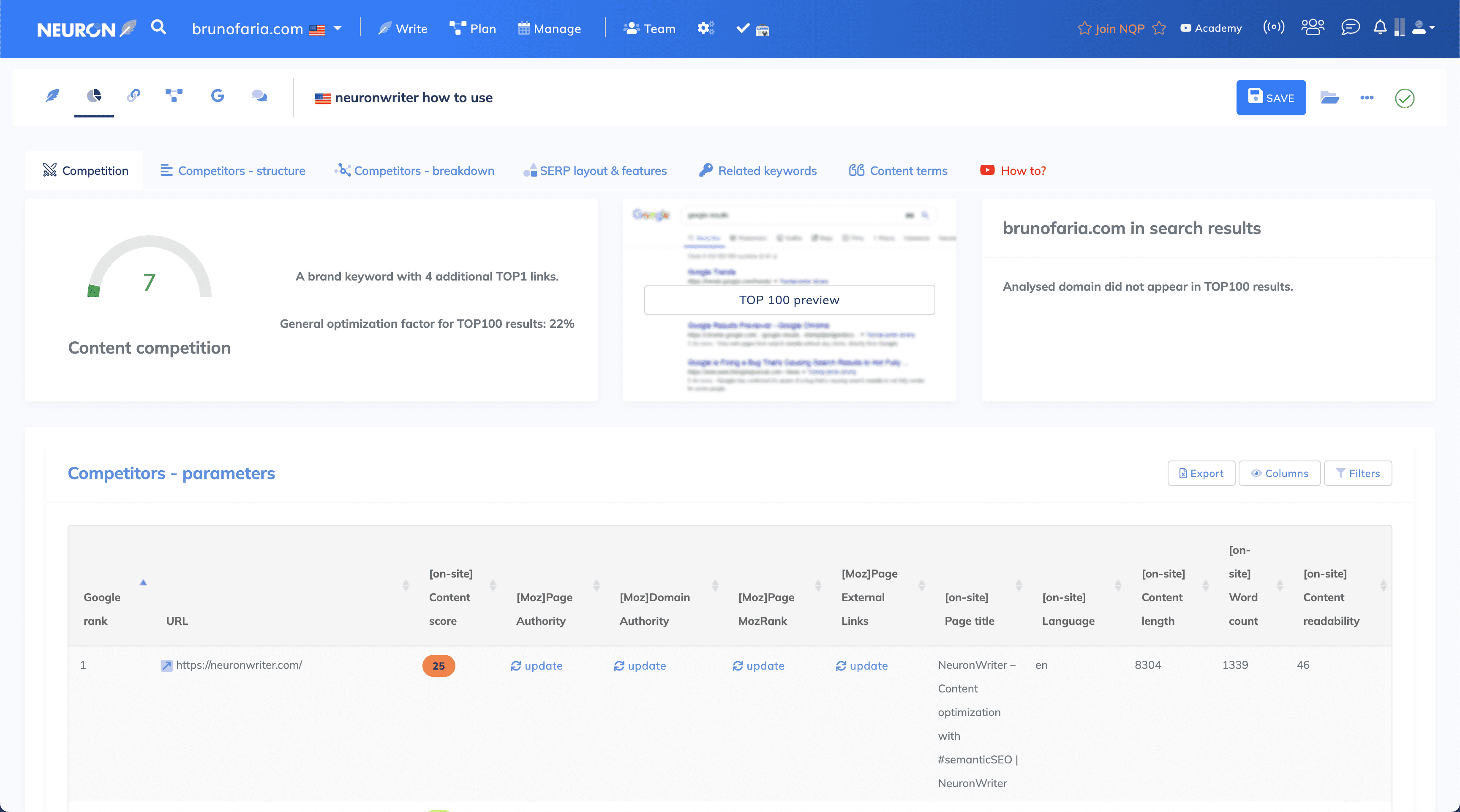
Task: Sort by [Moz]Page Authority column
Action: pyautogui.click(x=553, y=586)
